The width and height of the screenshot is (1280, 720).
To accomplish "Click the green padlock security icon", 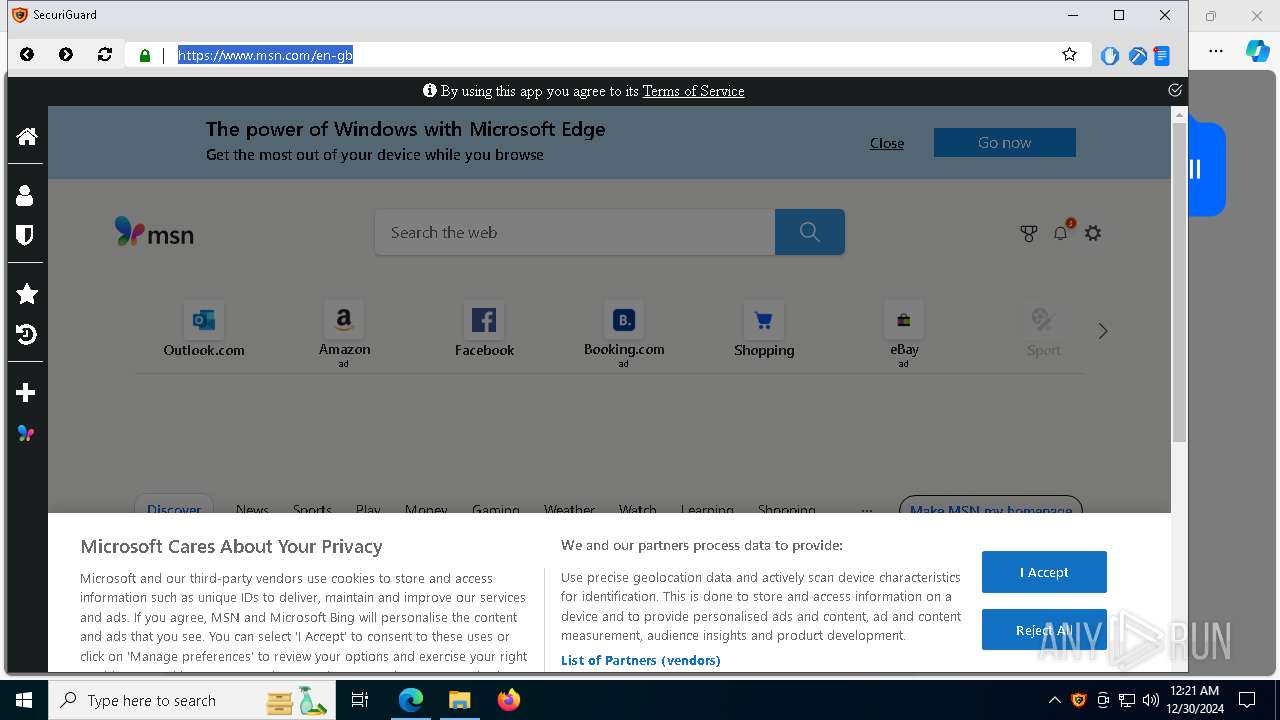I will pos(145,56).
